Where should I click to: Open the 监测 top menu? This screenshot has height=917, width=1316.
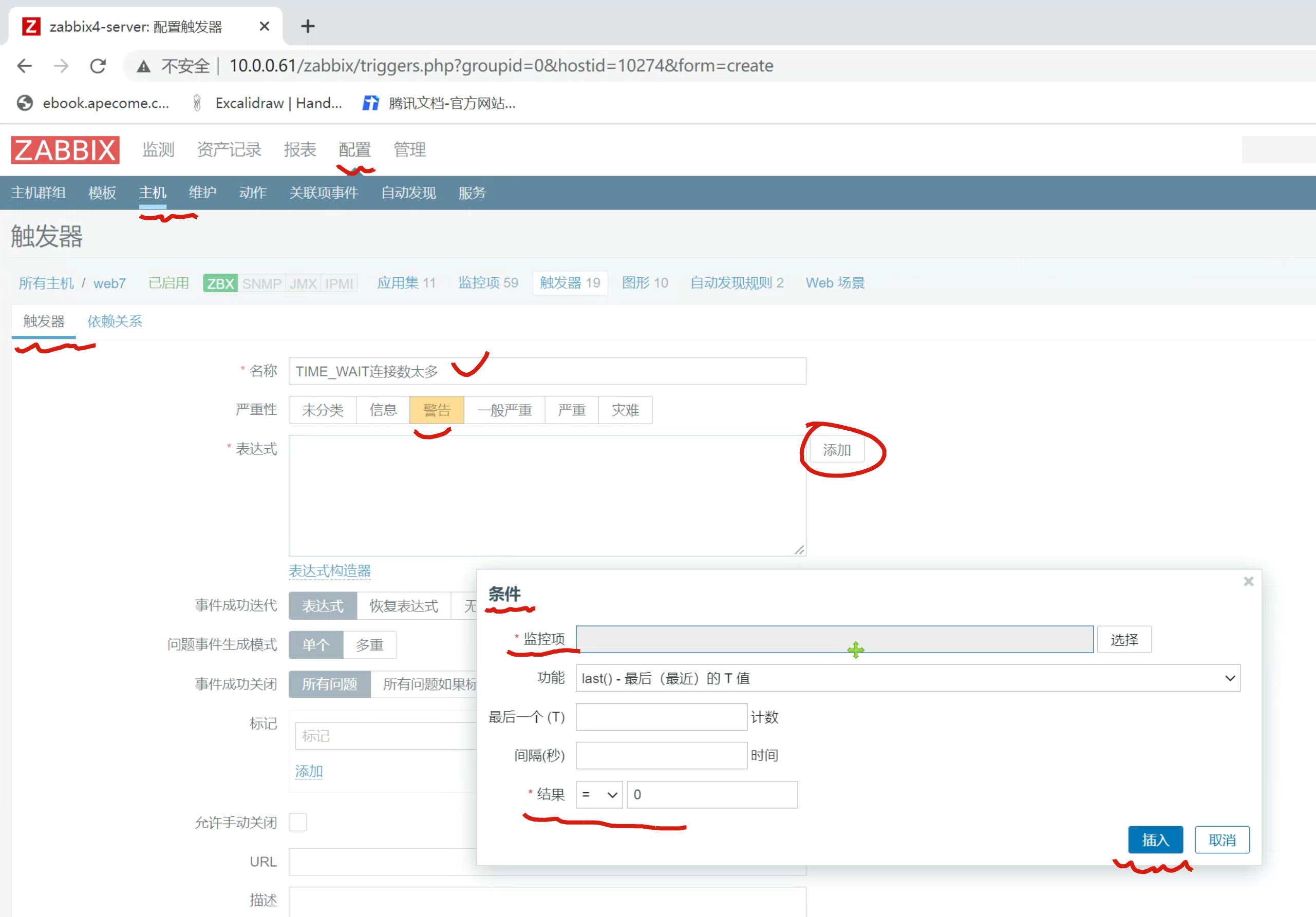pyautogui.click(x=158, y=150)
